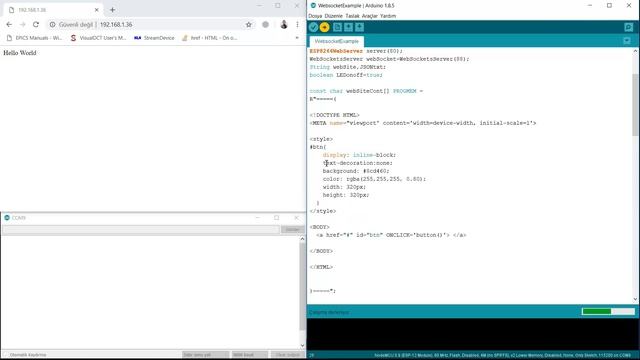
Task: Click the '</BODY>' code line
Action: pos(321,251)
